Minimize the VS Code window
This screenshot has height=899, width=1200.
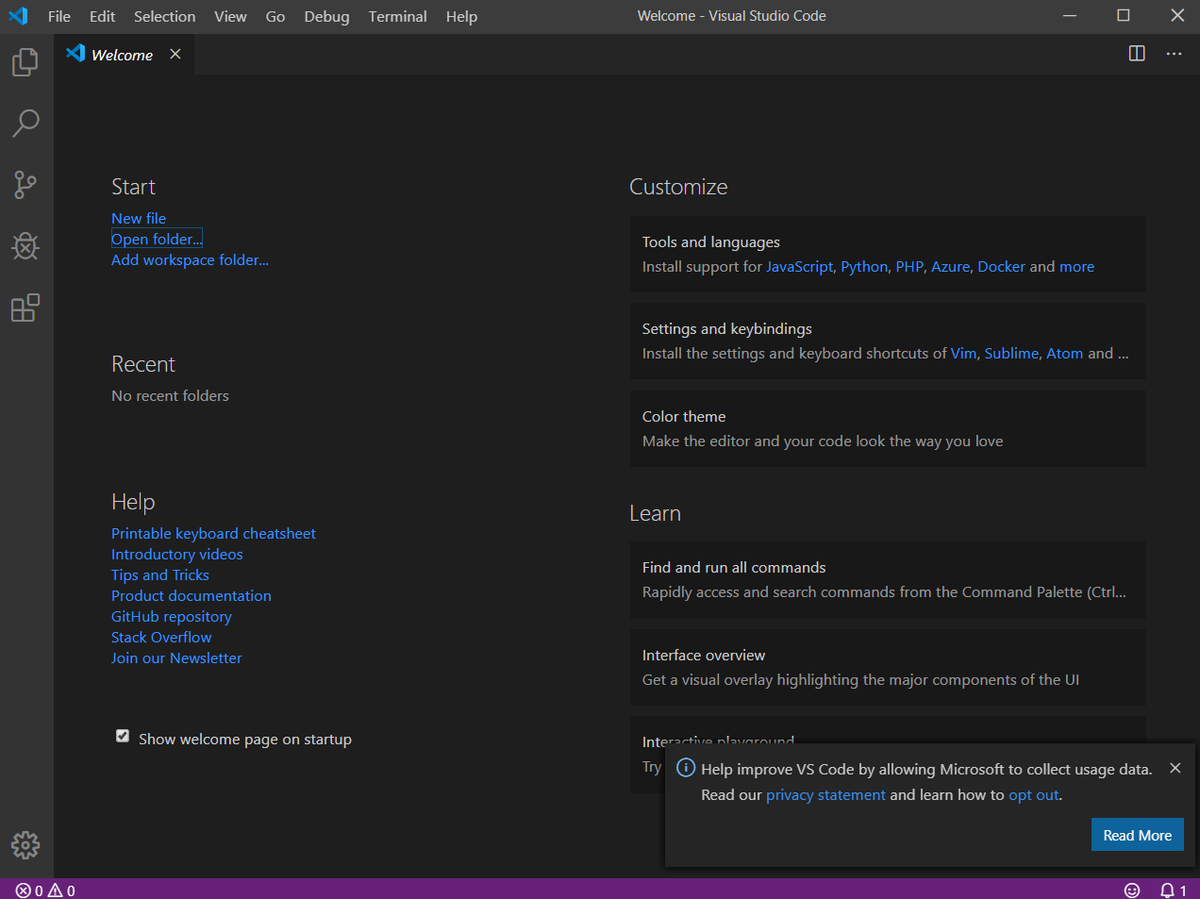point(1070,16)
